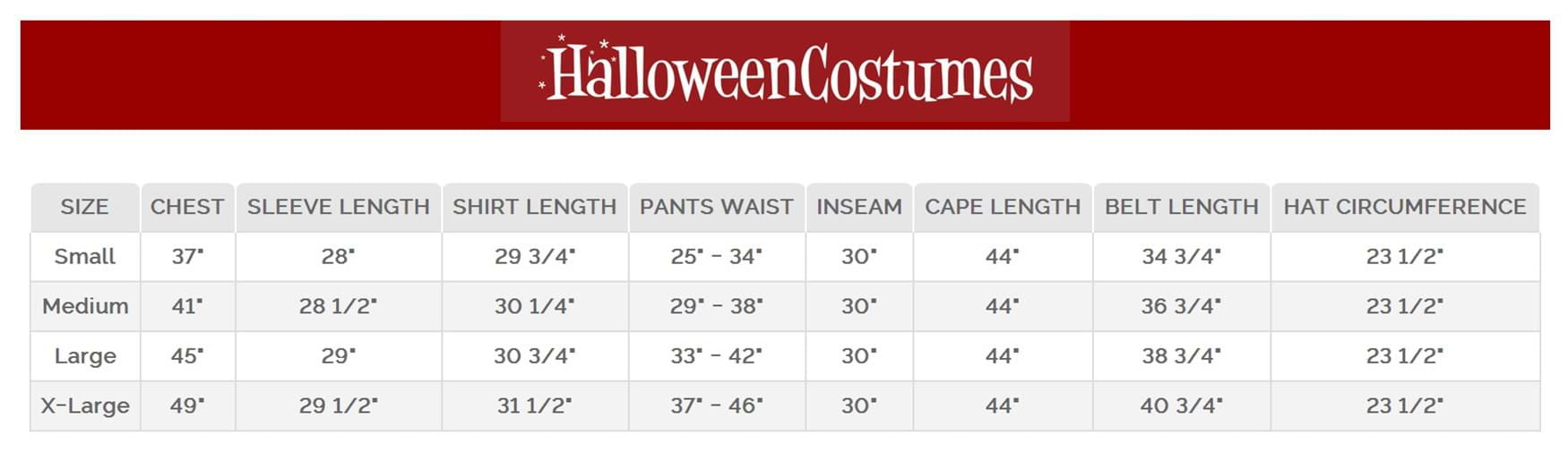Click the INSEAM column header
This screenshot has width=1568, height=461.
[x=859, y=208]
